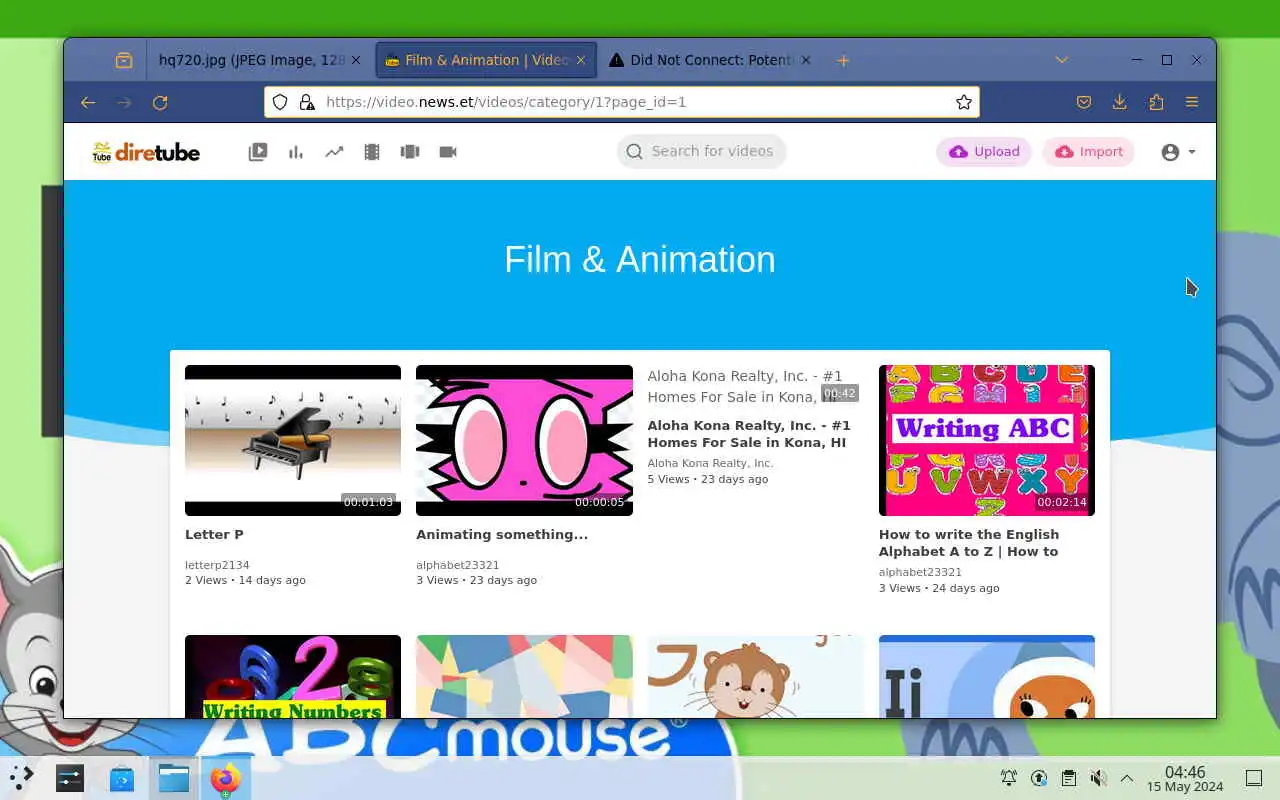Close the hq720.jpg tab
The width and height of the screenshot is (1280, 800).
(x=356, y=60)
